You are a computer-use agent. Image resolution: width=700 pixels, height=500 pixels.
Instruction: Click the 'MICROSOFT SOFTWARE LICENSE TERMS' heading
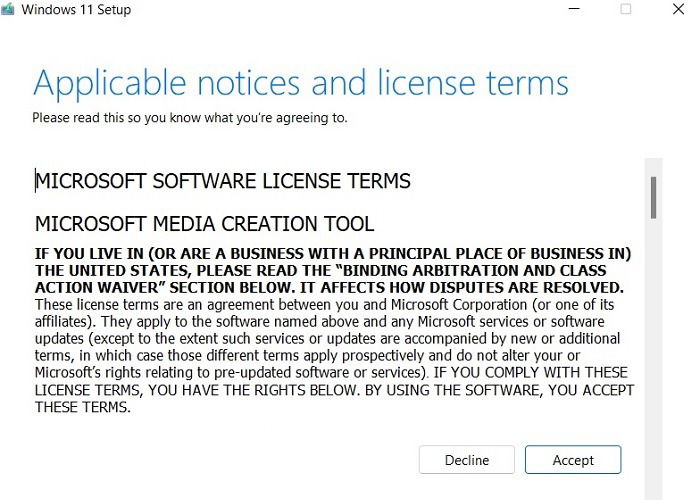click(223, 181)
